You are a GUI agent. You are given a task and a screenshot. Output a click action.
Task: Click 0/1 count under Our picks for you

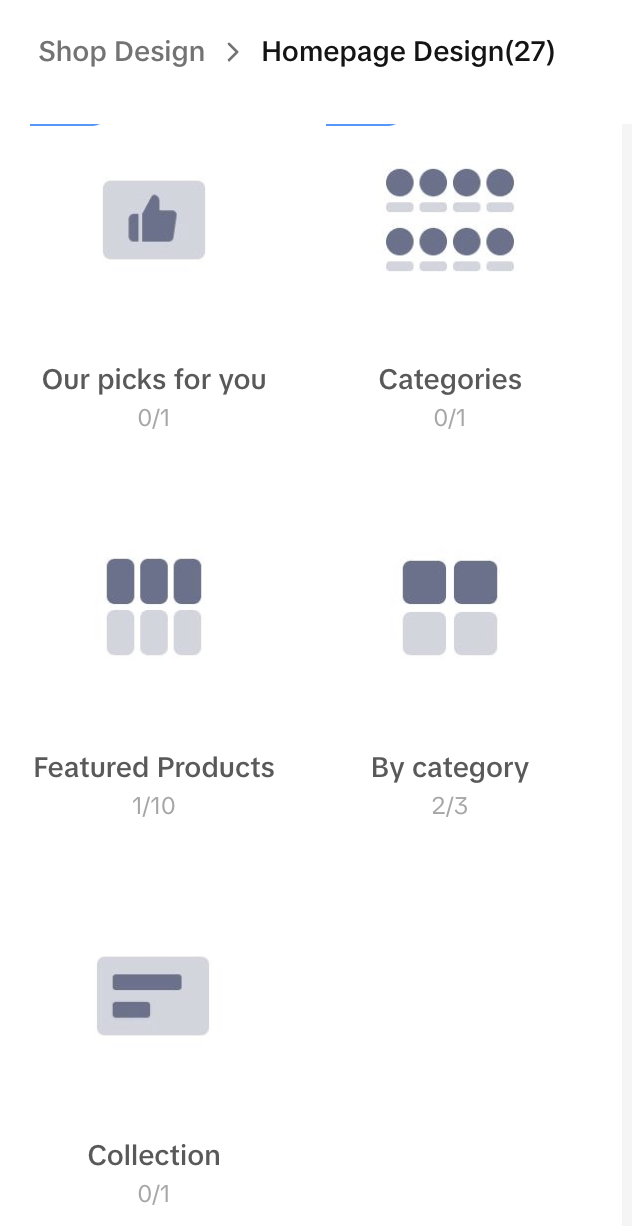coord(154,418)
